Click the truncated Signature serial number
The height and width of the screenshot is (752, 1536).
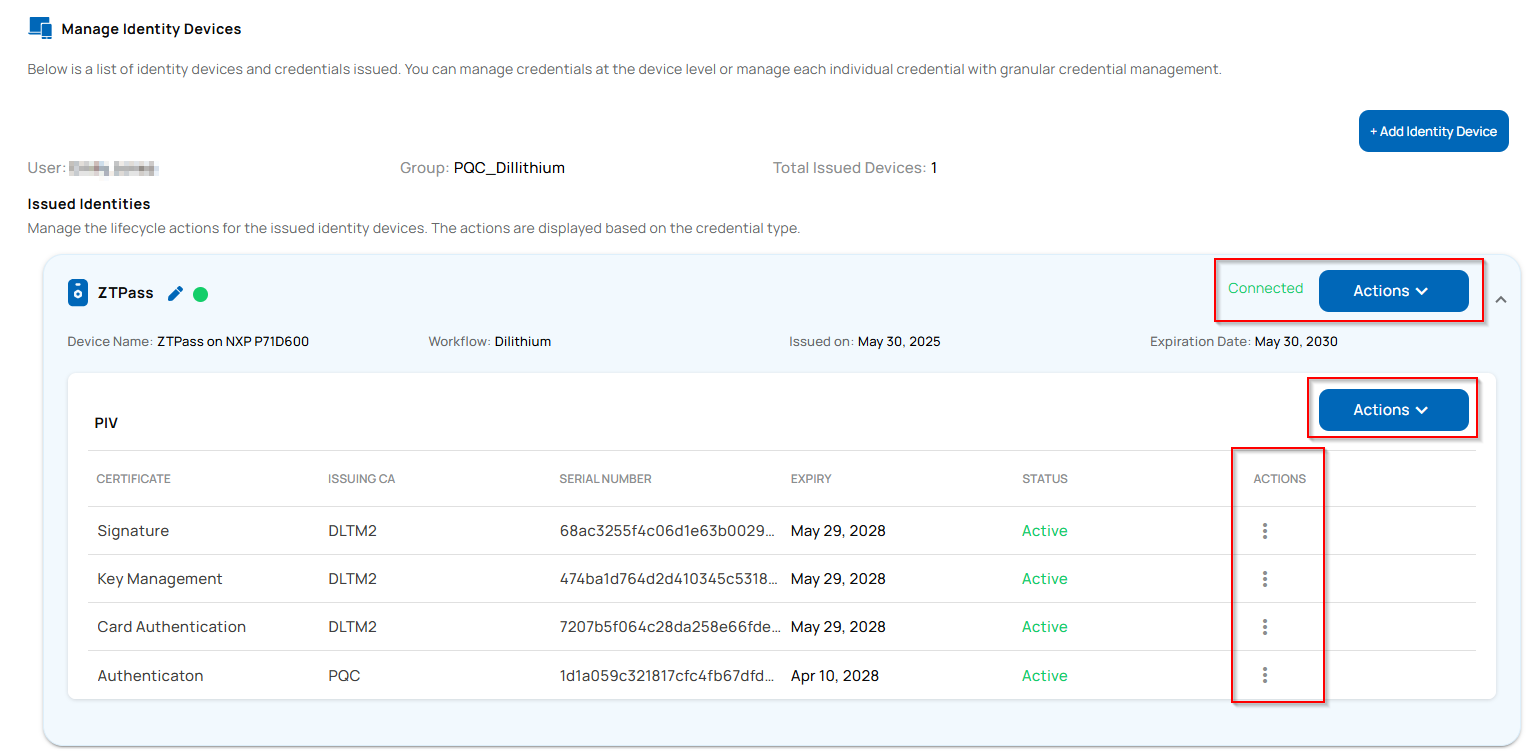pos(668,530)
